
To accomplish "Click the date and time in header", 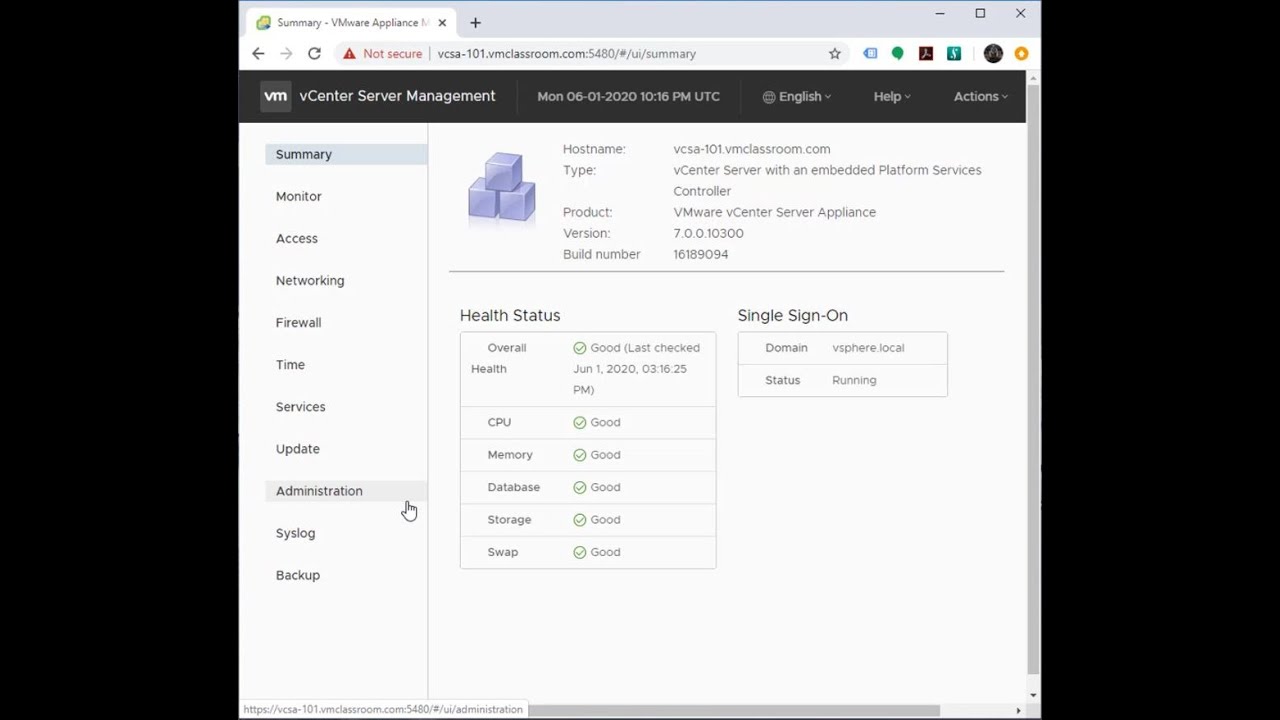I will [628, 97].
